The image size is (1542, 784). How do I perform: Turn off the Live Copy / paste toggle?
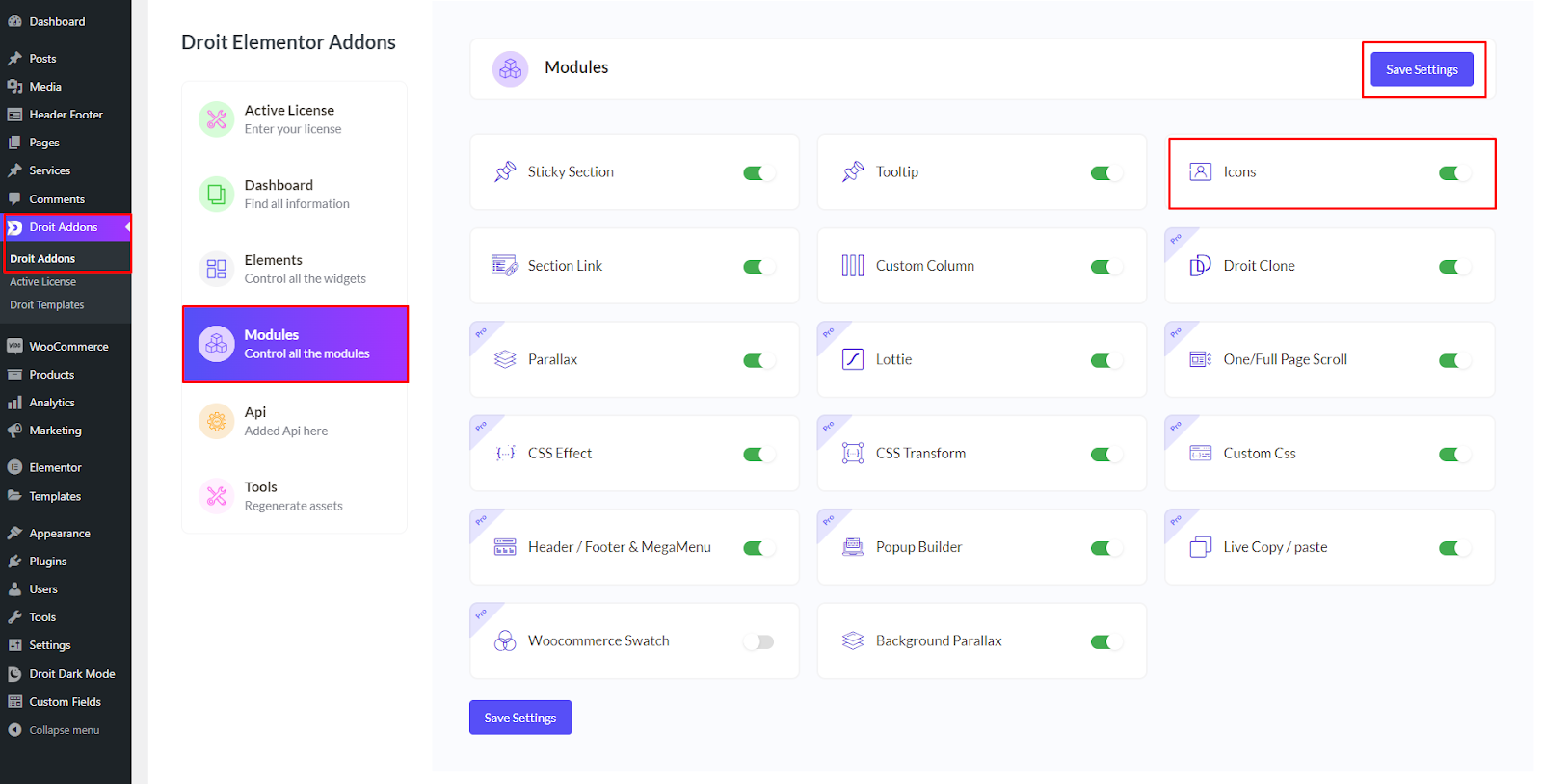(x=1454, y=548)
